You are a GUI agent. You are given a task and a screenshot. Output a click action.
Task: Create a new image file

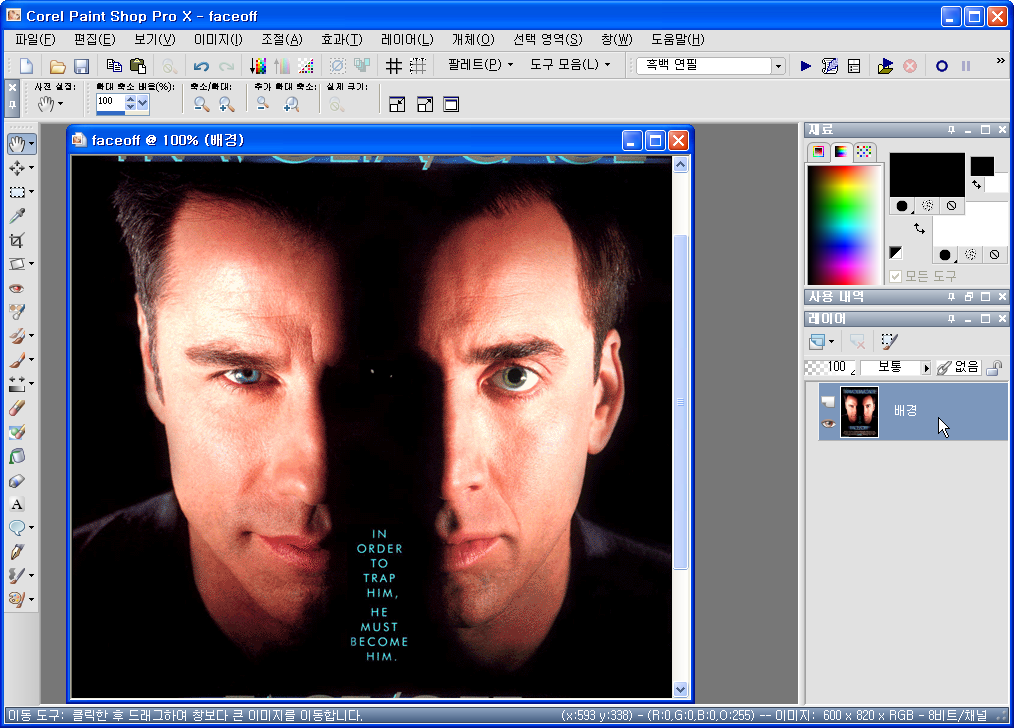[x=27, y=66]
